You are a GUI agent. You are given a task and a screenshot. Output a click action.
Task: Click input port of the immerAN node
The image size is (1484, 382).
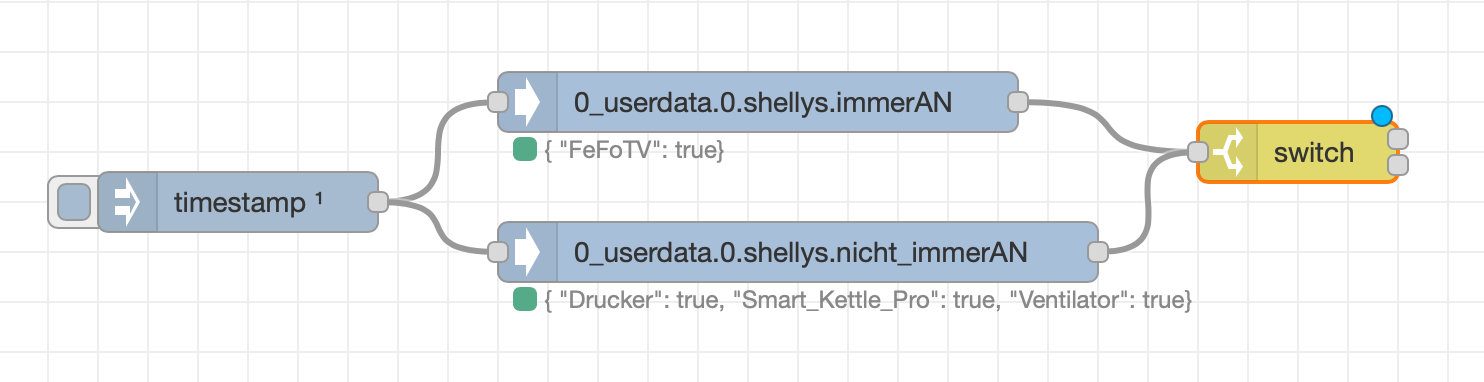tap(498, 102)
